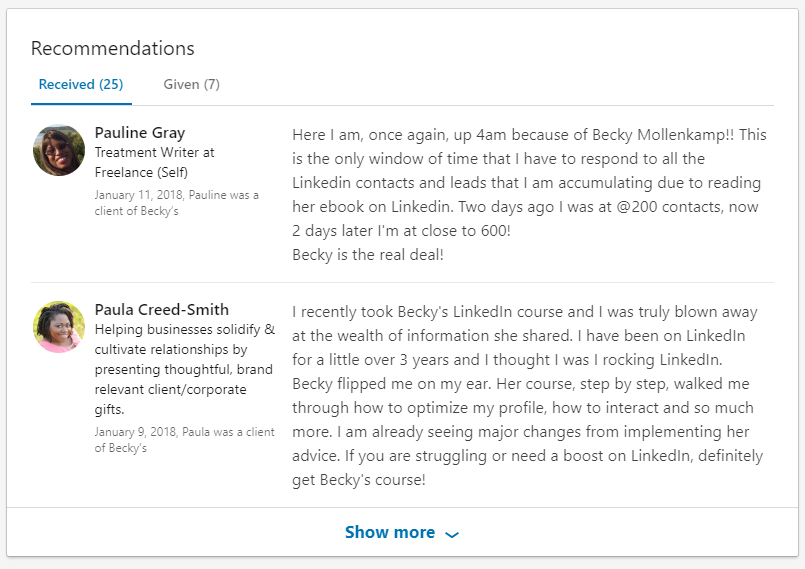Switch to the Received (25) tab

(x=81, y=84)
